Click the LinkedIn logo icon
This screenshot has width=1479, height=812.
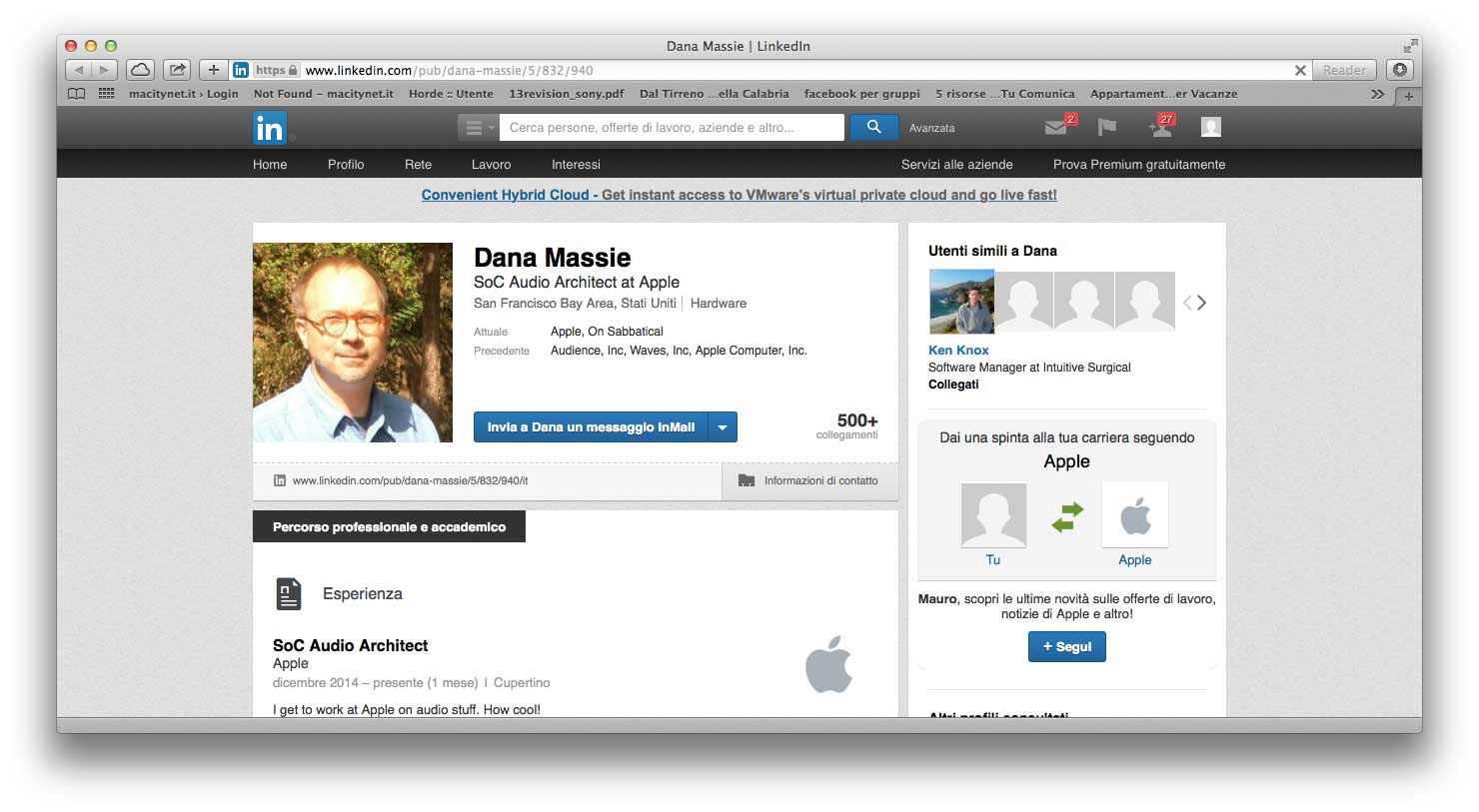[x=269, y=128]
